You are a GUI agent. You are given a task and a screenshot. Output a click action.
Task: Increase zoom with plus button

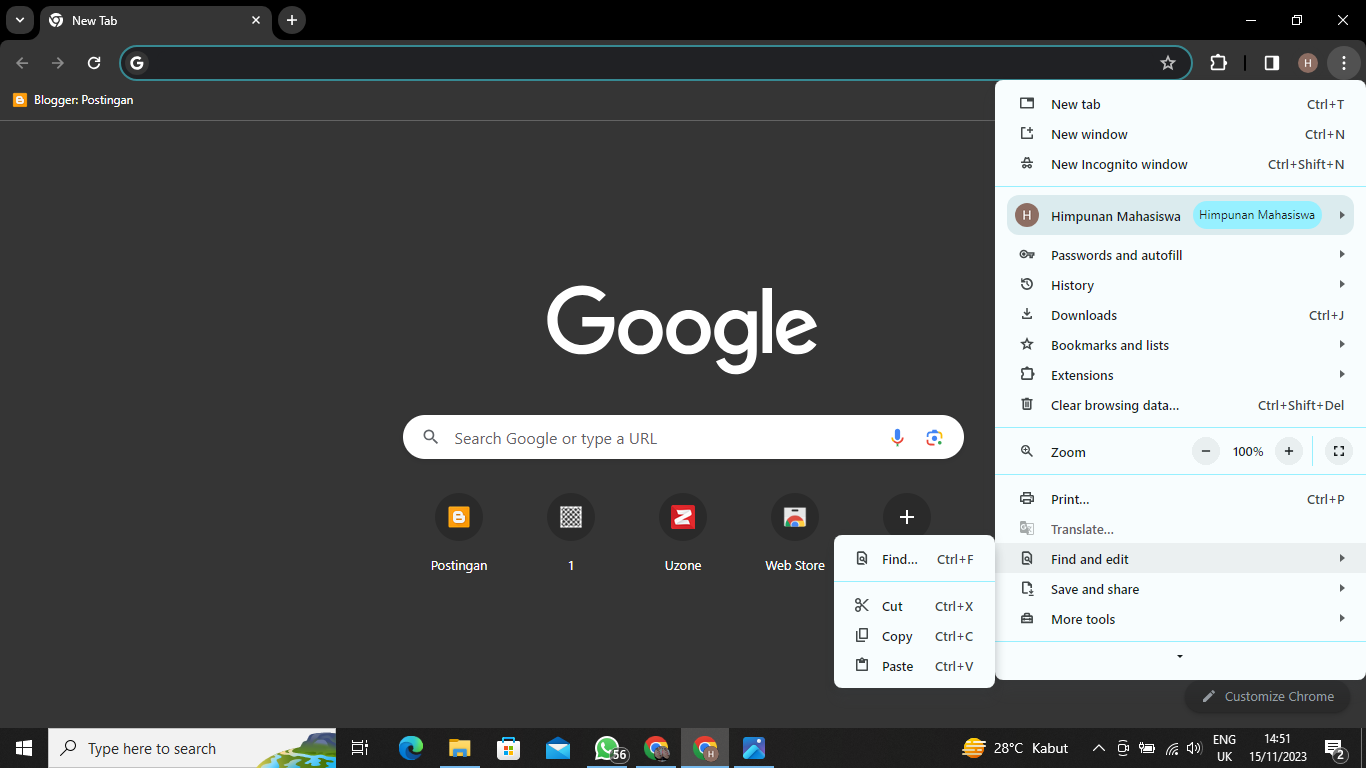point(1289,452)
